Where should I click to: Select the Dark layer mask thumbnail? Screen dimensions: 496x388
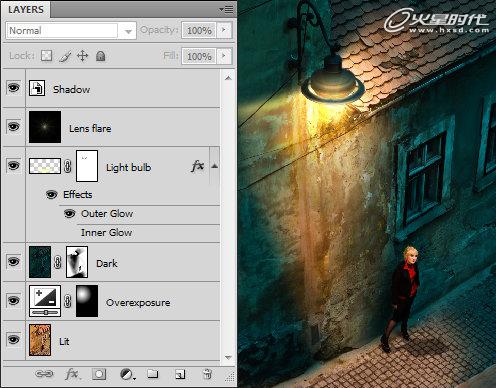[77, 262]
